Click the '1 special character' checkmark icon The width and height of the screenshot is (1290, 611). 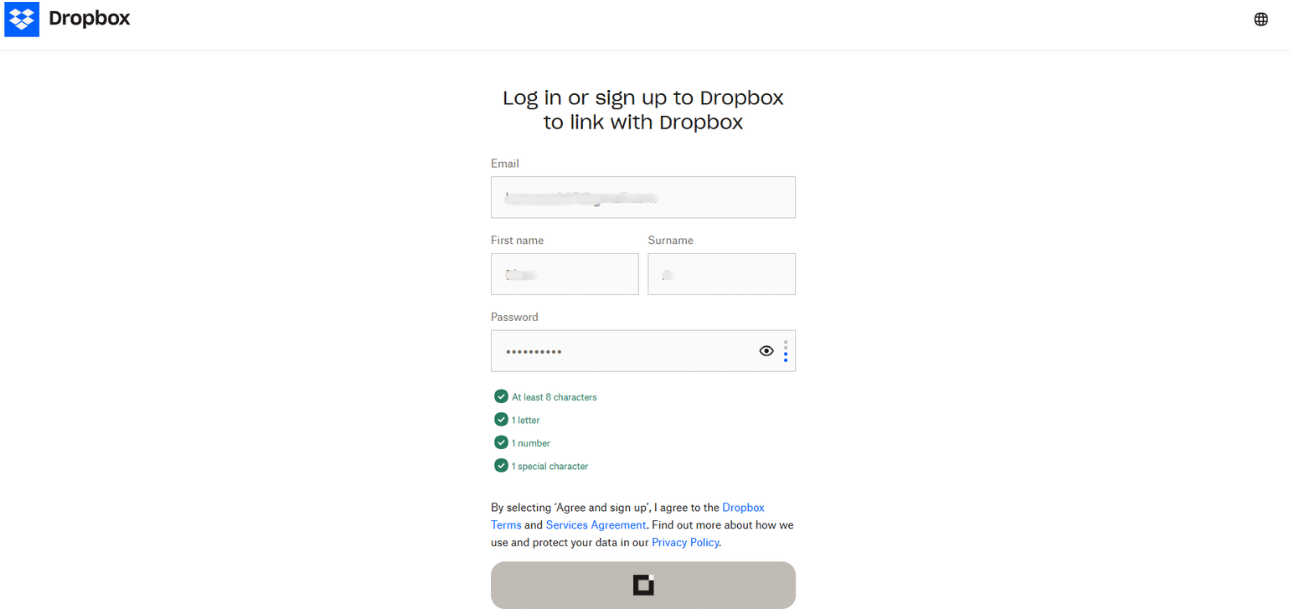(501, 465)
